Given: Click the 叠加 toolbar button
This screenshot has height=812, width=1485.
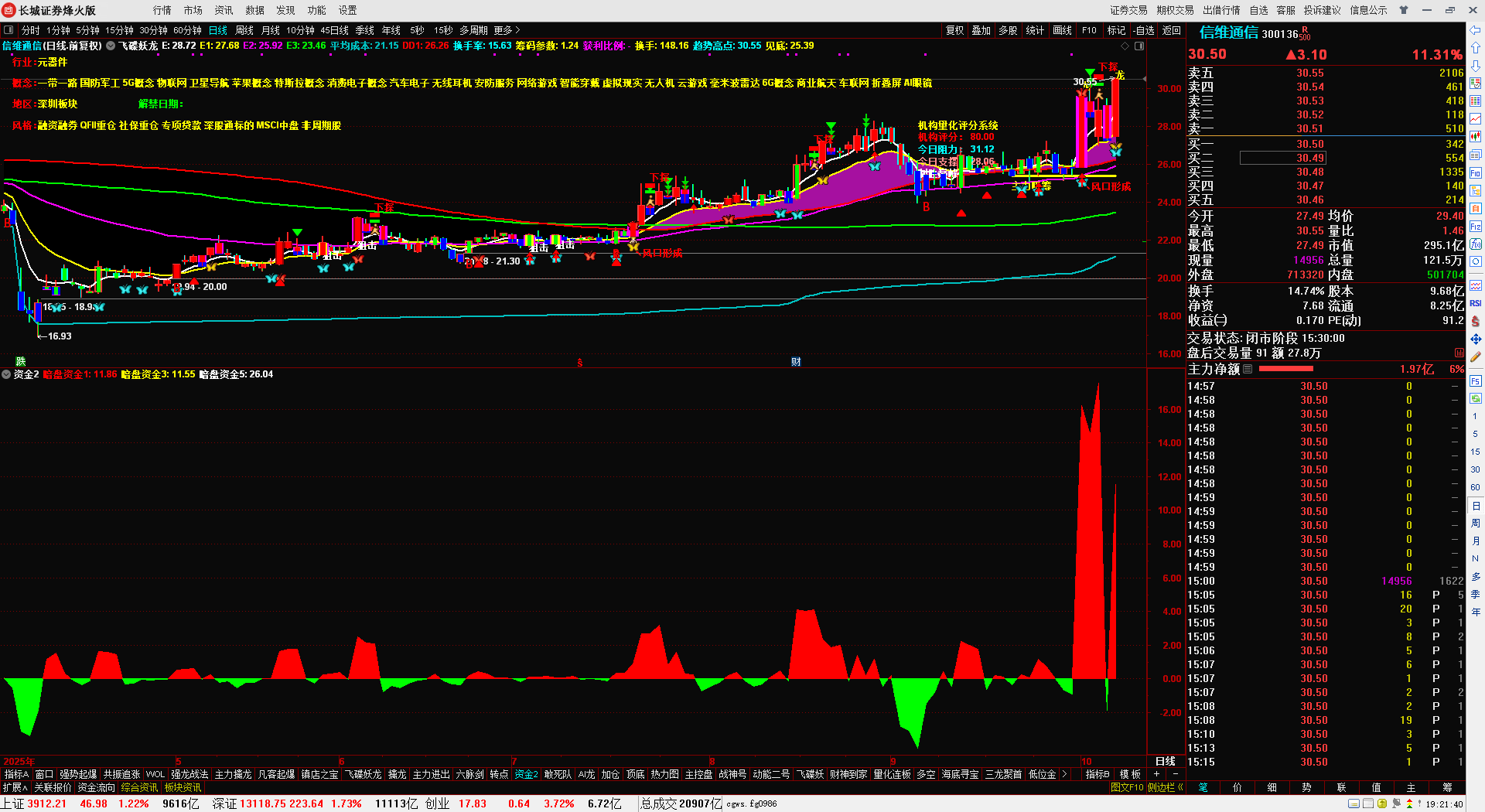Looking at the screenshot, I should [x=981, y=30].
